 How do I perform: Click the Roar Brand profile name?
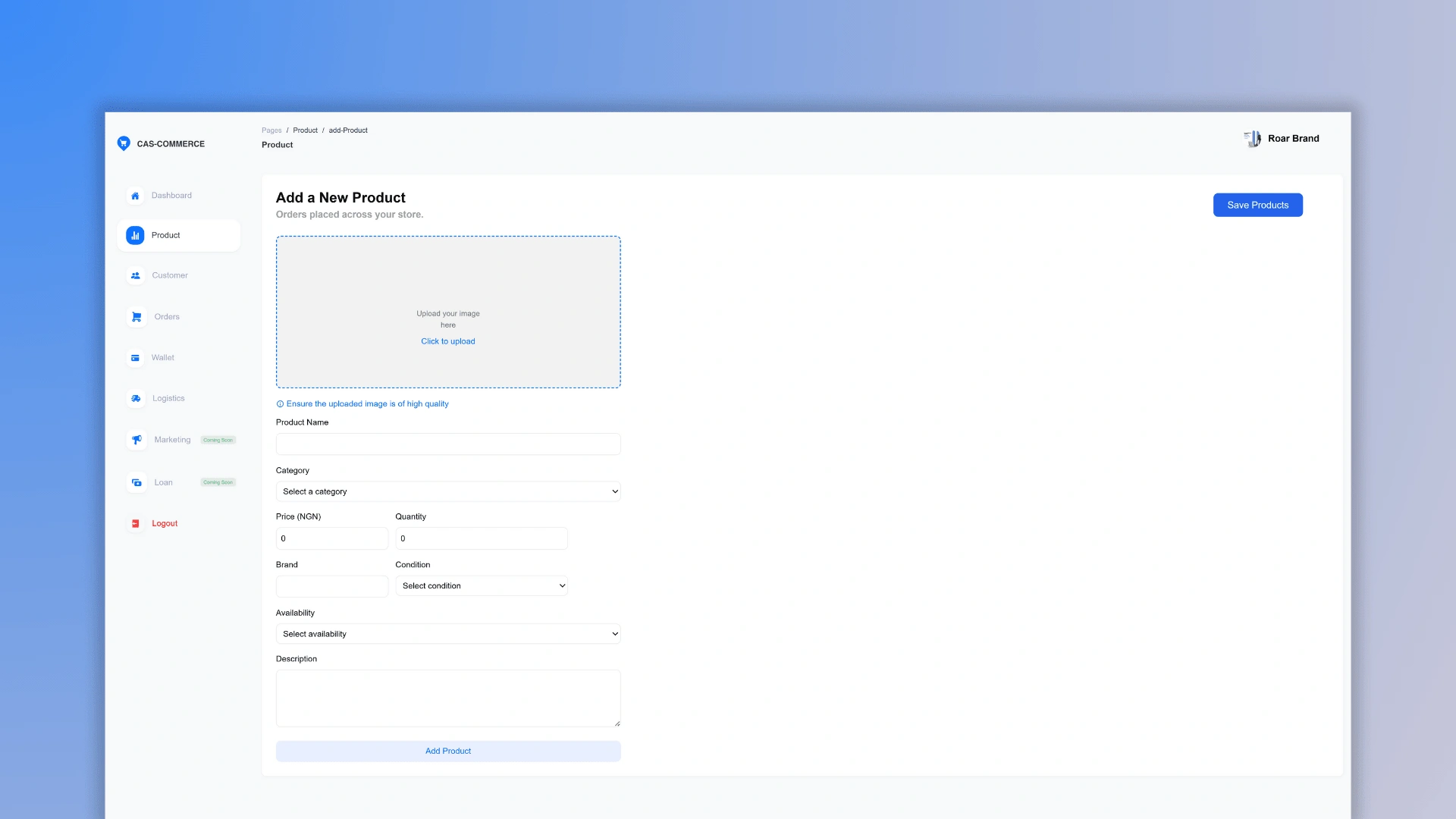coord(1294,139)
